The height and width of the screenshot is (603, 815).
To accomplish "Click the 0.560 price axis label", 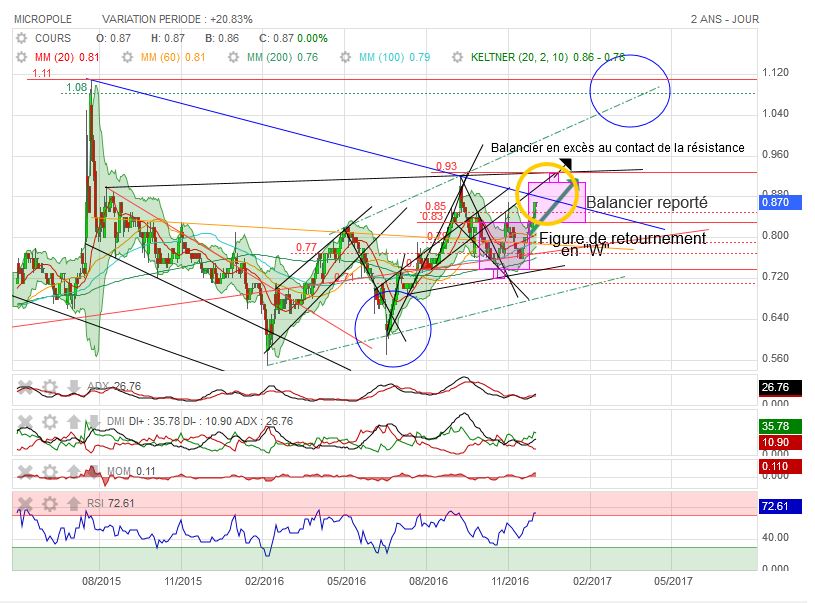I will point(775,358).
